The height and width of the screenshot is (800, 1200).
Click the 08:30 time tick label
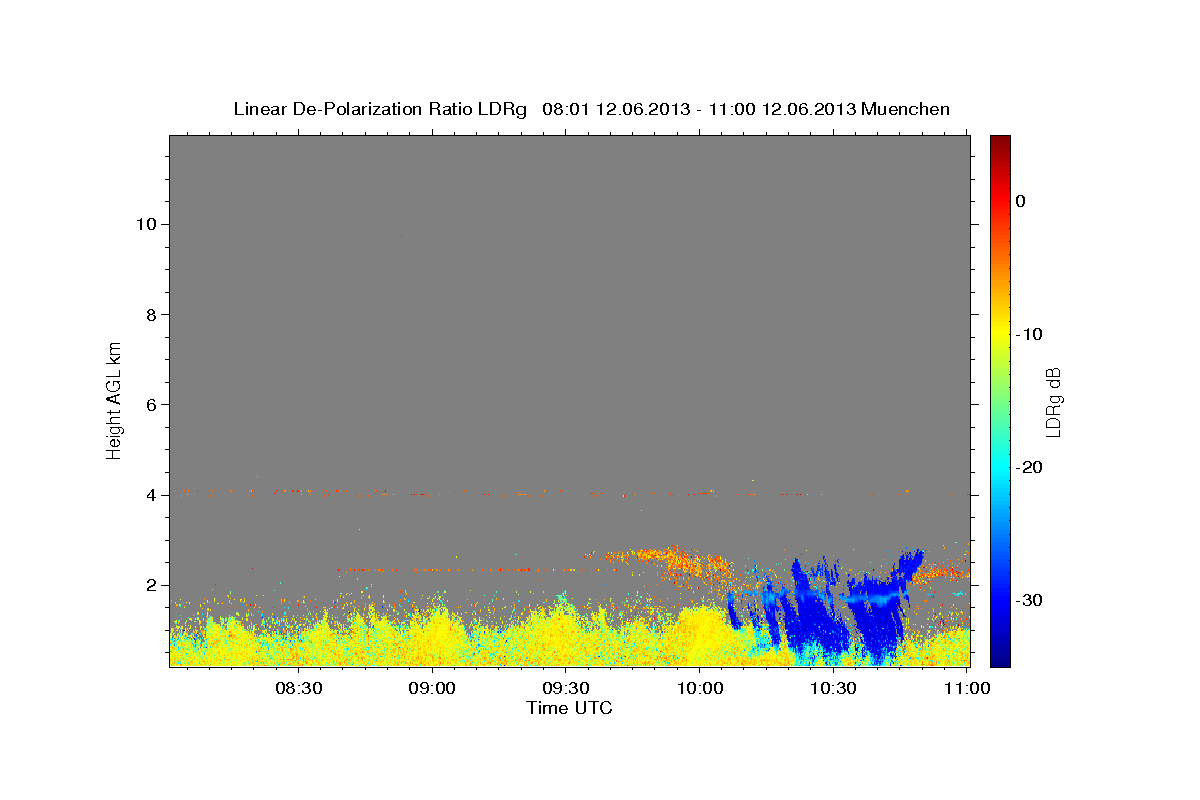click(x=299, y=688)
